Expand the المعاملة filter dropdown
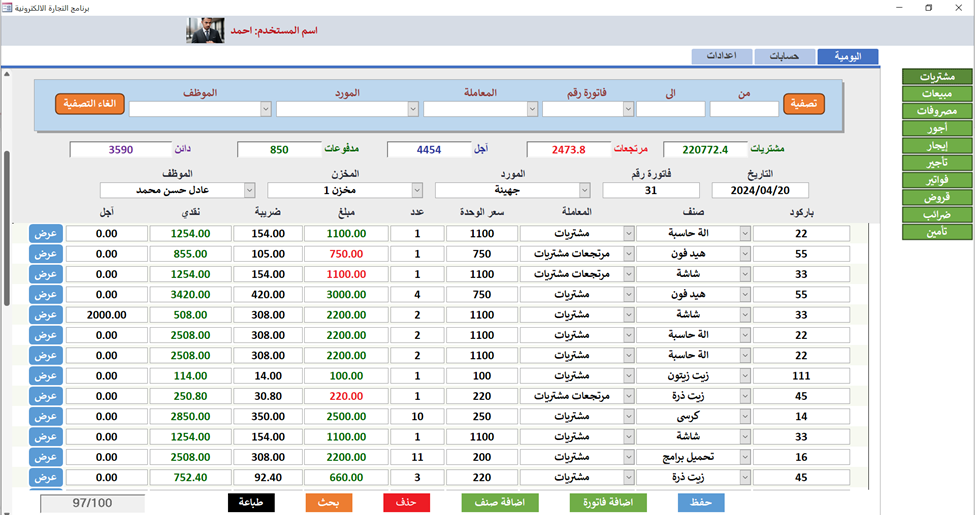Screen dimensions: 975x515 [532, 109]
